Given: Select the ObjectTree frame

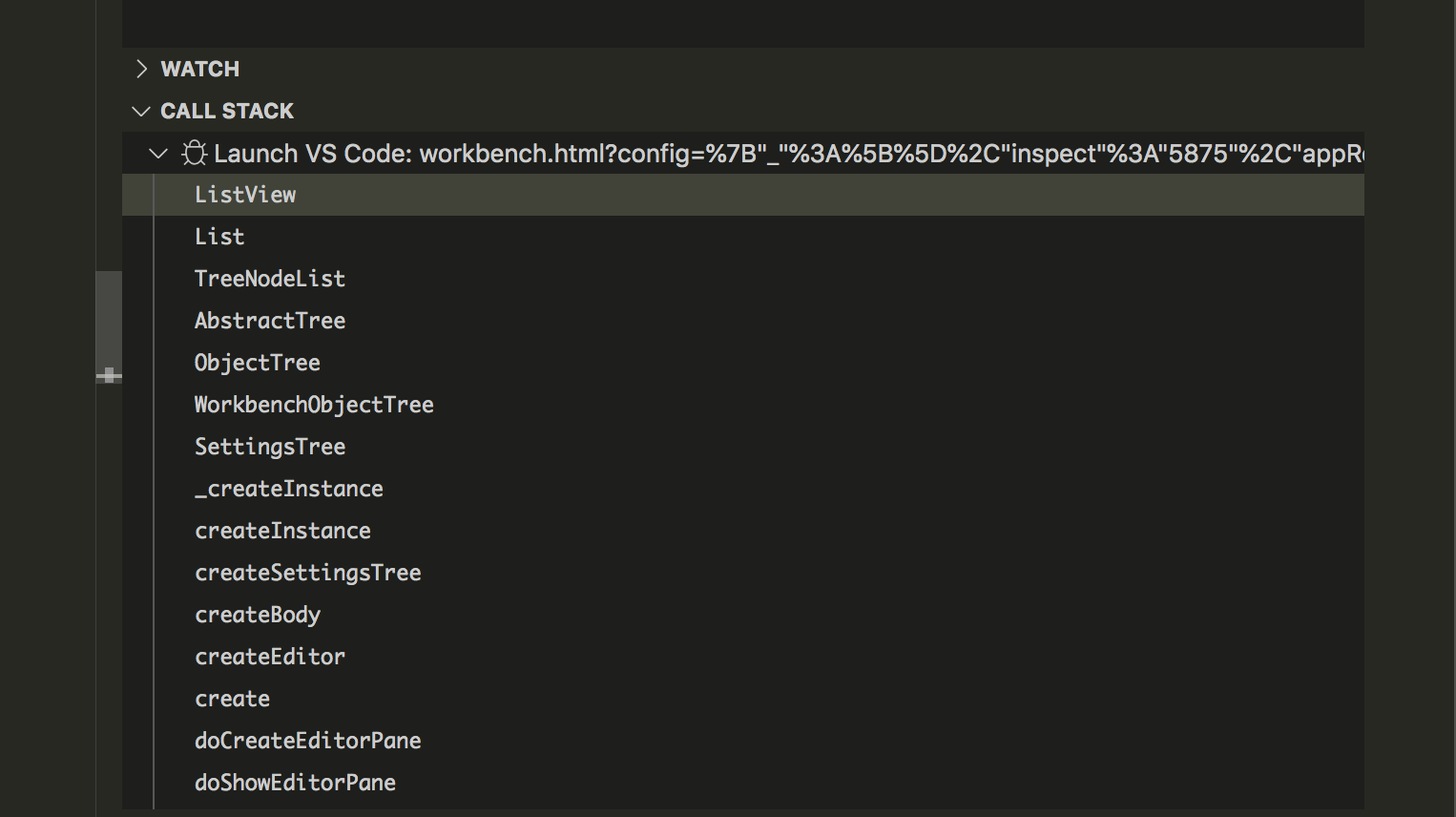Looking at the screenshot, I should pos(257,362).
